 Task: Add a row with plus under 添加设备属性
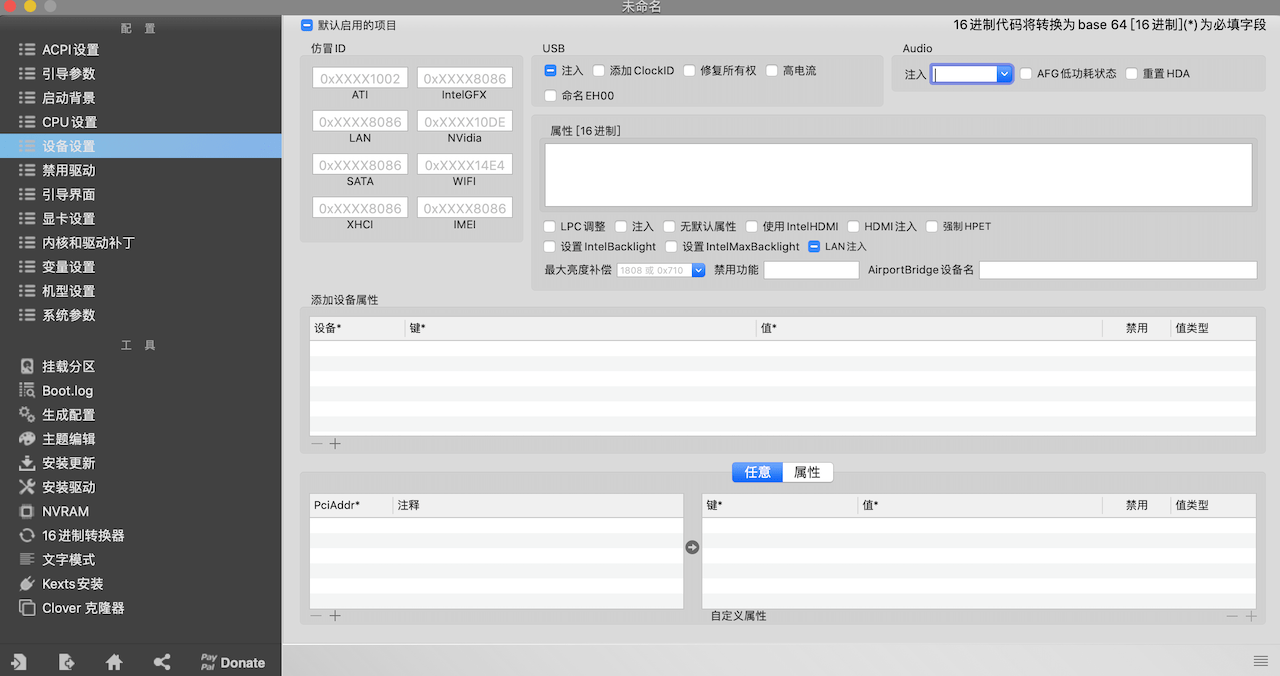click(x=335, y=444)
